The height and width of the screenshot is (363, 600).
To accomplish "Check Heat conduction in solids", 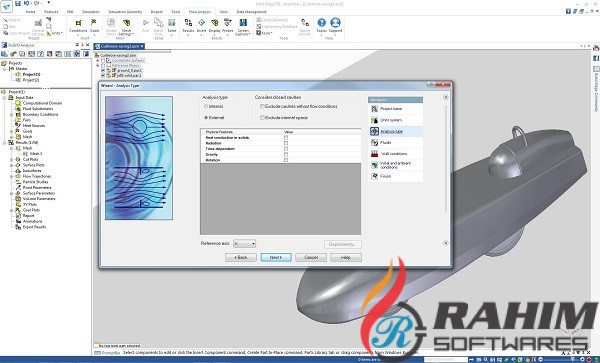I will coord(286,137).
